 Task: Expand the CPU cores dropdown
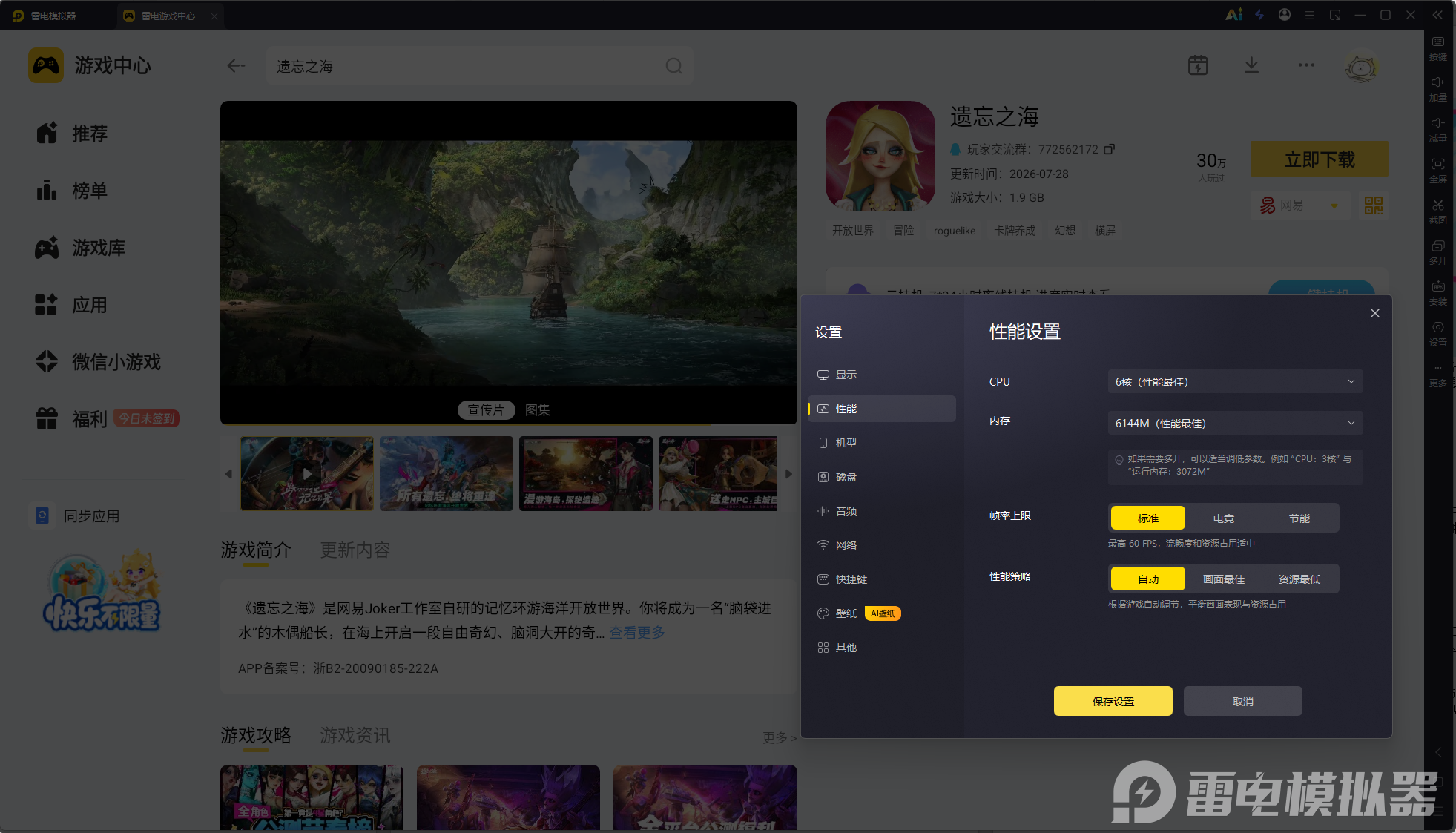tap(1235, 382)
